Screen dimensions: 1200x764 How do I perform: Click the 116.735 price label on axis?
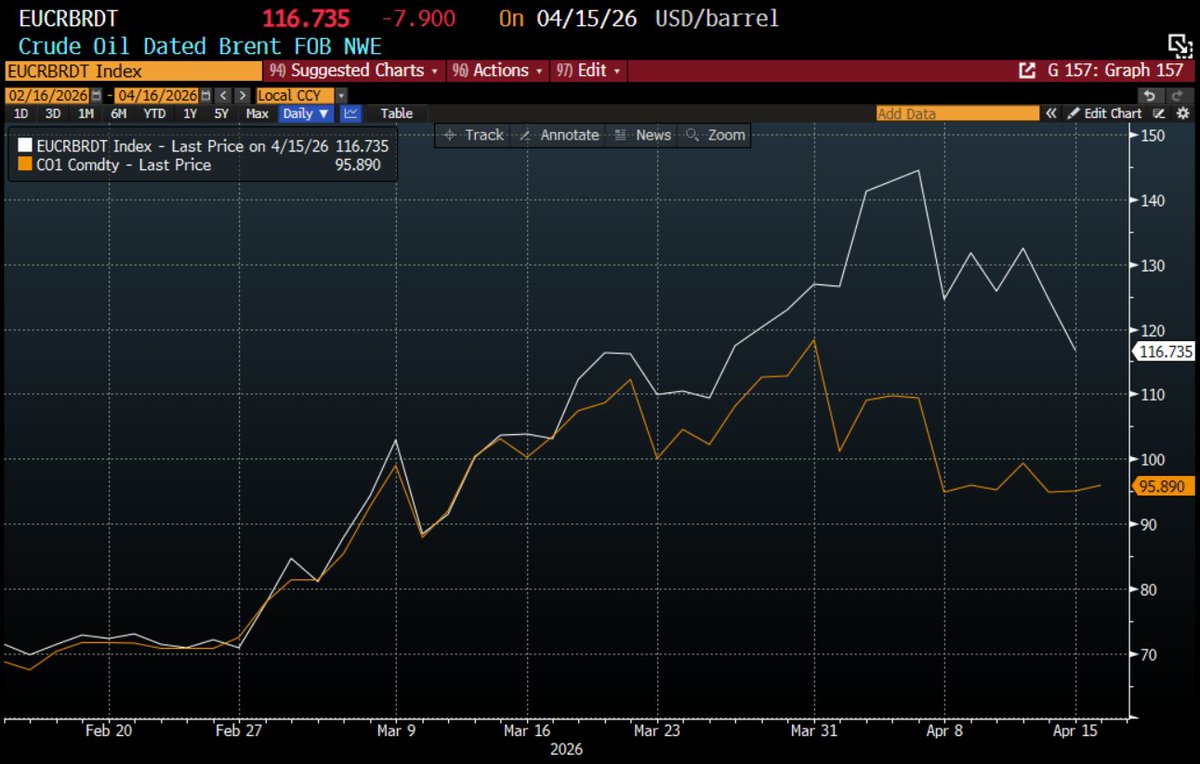coord(1165,352)
